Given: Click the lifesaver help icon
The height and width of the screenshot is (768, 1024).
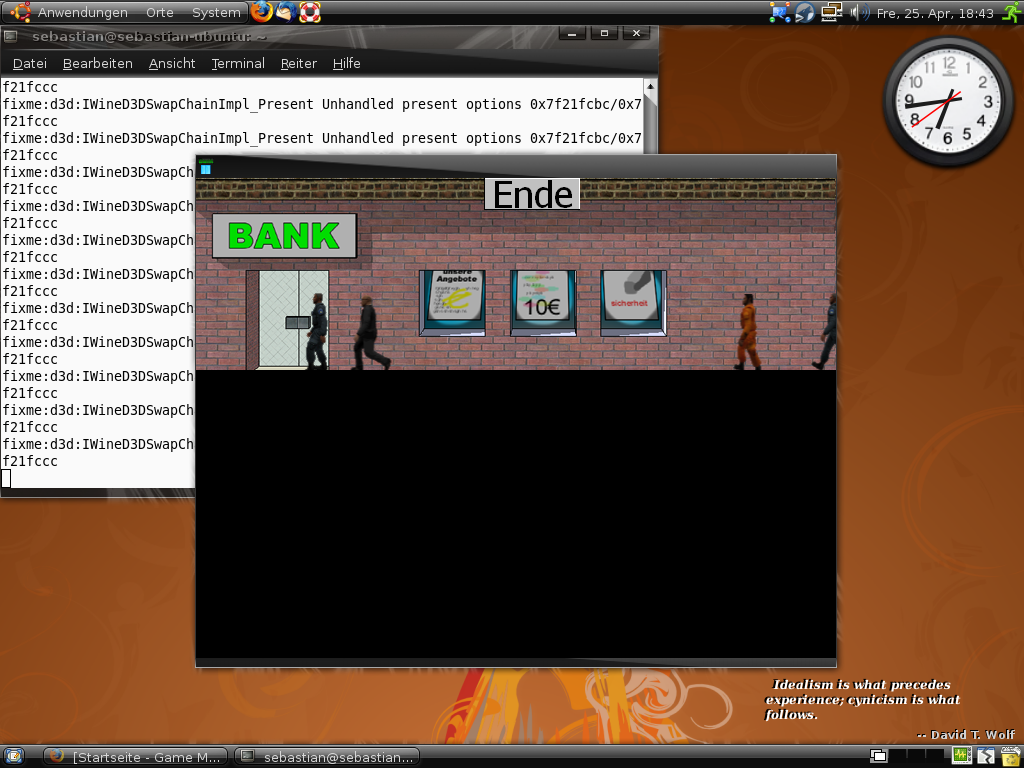Looking at the screenshot, I should coord(310,12).
